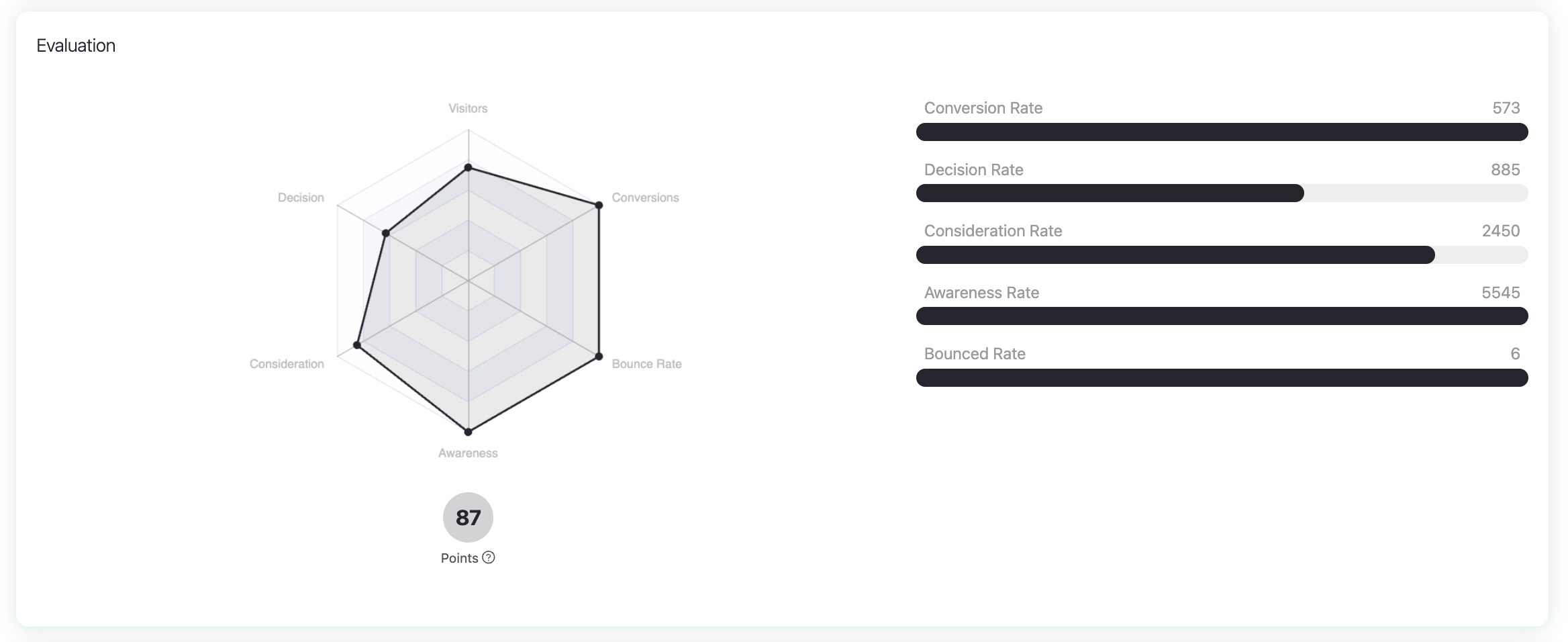1568x642 pixels.
Task: Click the 87 points score badge
Action: click(468, 517)
